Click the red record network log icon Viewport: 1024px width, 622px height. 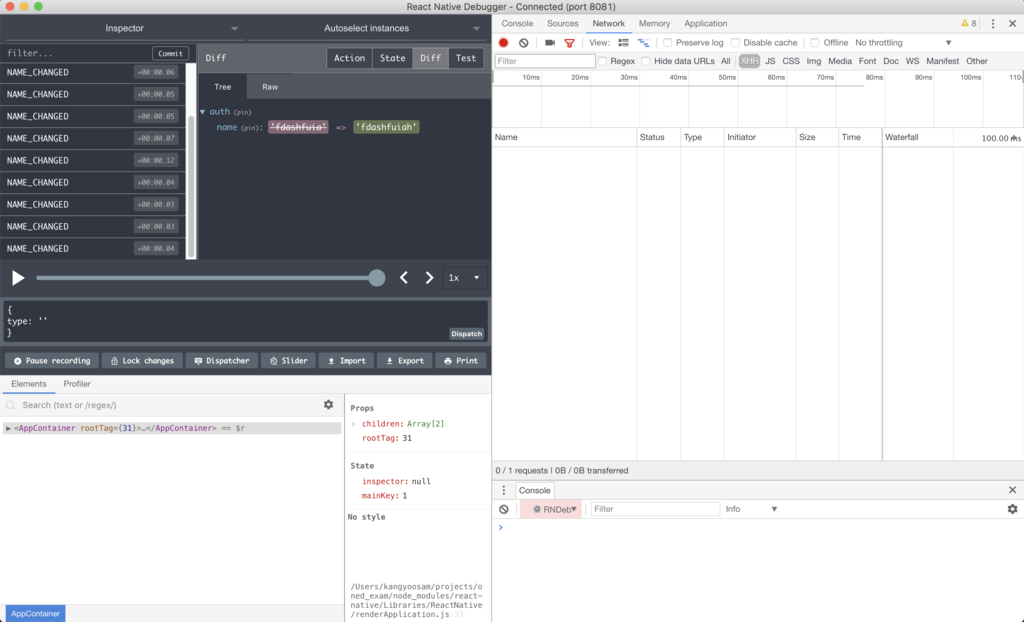503,42
